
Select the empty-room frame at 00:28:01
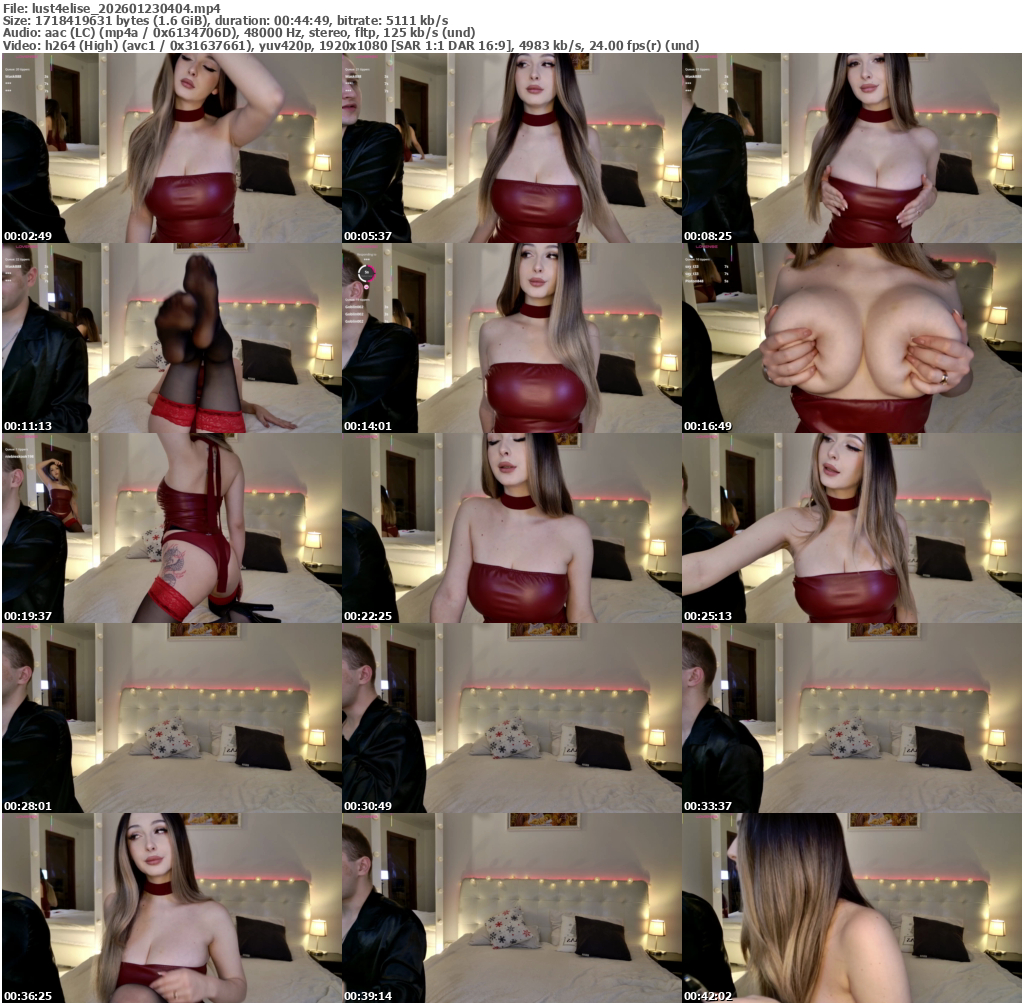[x=171, y=718]
